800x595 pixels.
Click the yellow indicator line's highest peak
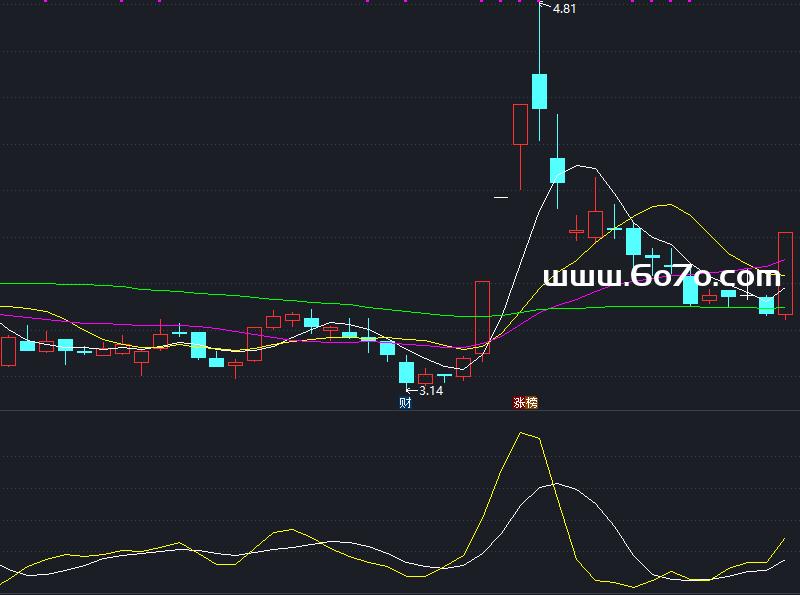pyautogui.click(x=522, y=433)
